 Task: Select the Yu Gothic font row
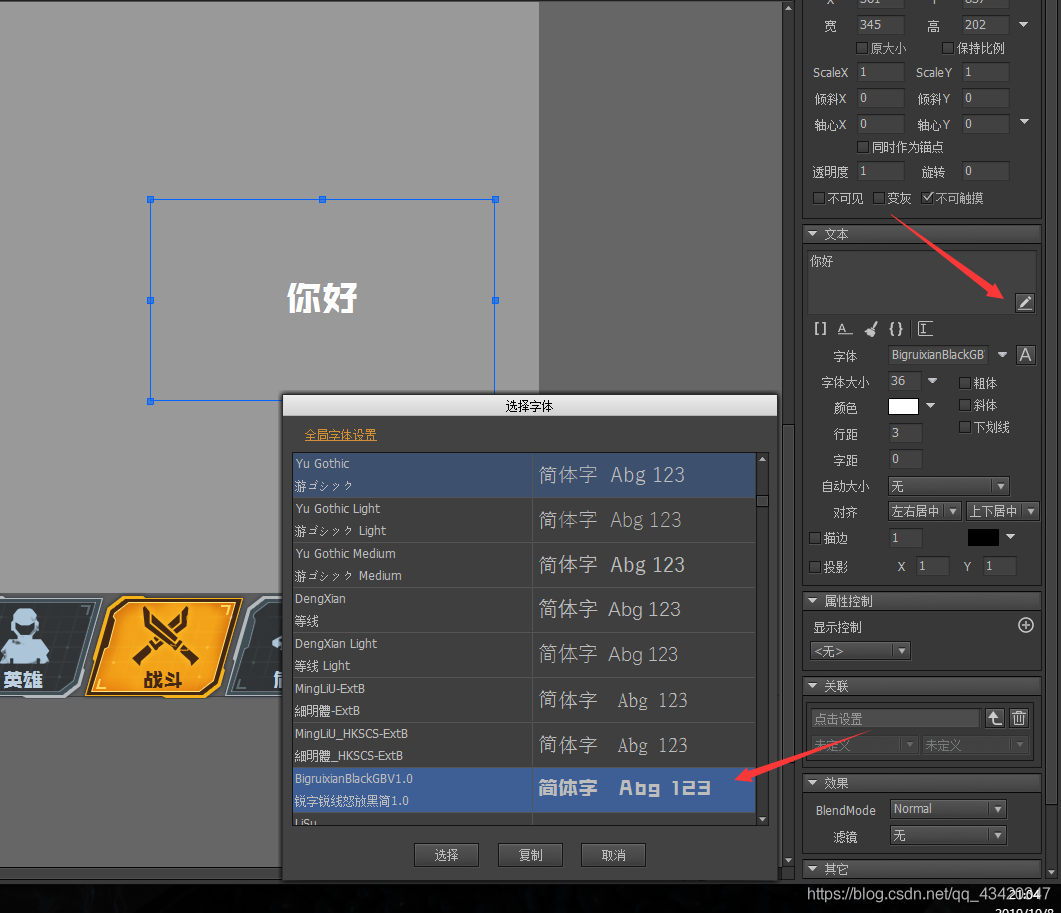(x=524, y=475)
